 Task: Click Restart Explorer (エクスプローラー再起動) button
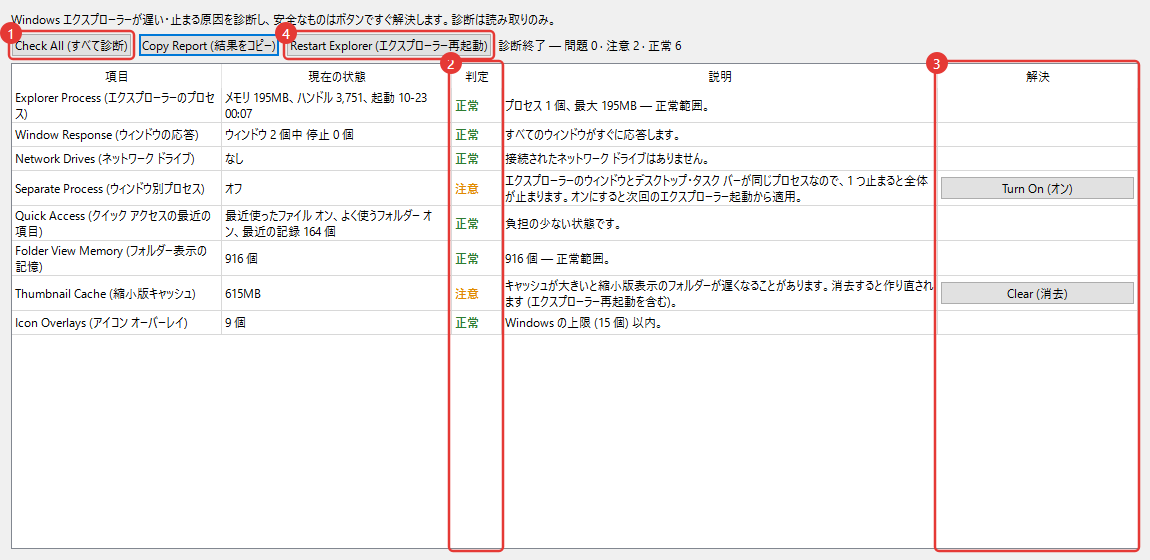pos(389,46)
